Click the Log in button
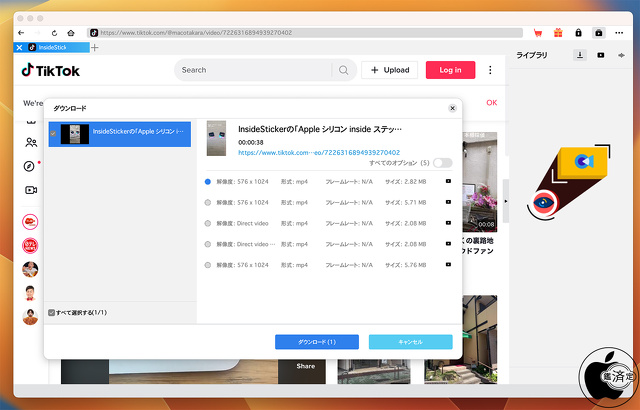640x410 pixels. (x=450, y=70)
